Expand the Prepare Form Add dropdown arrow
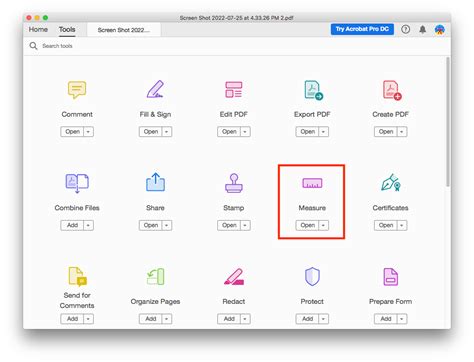 402,319
